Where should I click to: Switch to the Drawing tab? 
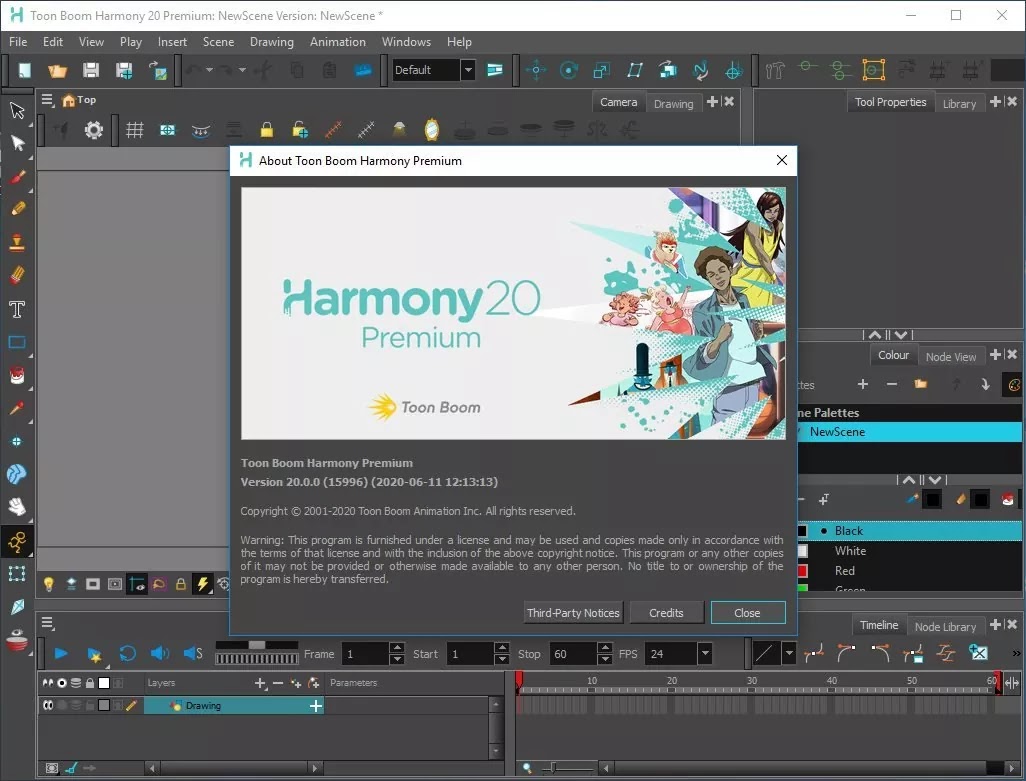(673, 103)
